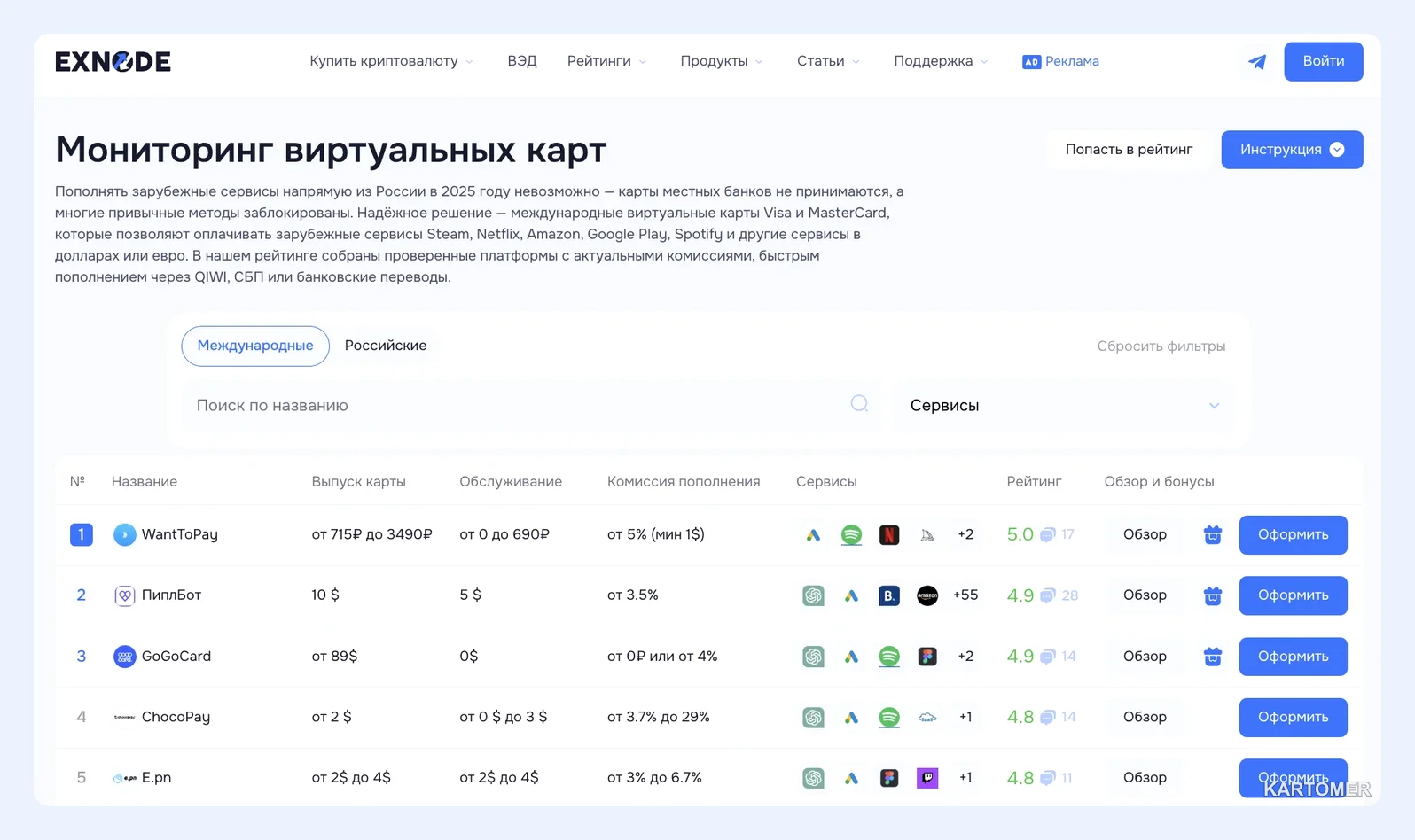
Task: Click the Spotify icon in WantToPay row
Action: (x=851, y=535)
